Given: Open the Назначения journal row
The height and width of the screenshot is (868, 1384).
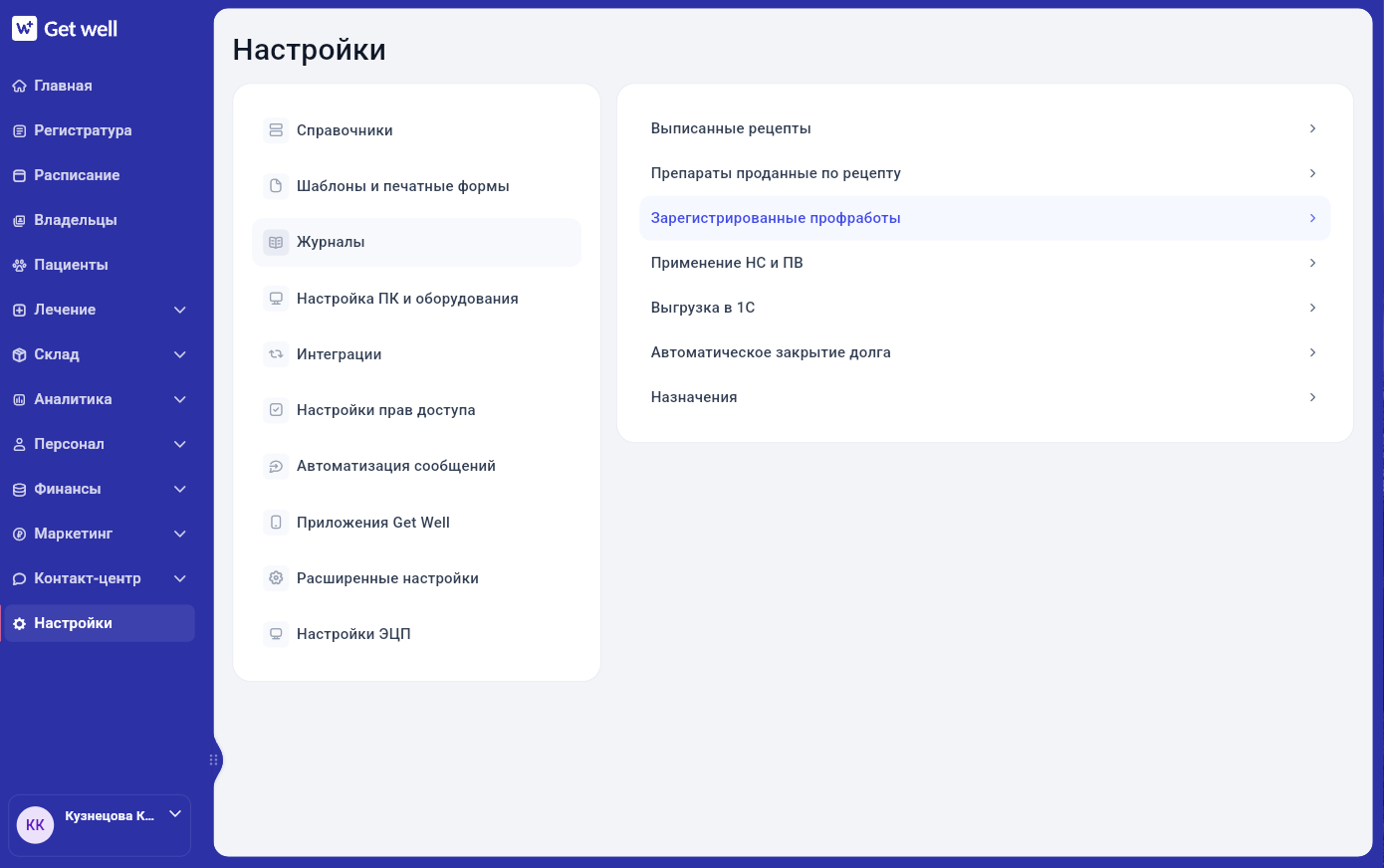Looking at the screenshot, I should pyautogui.click(x=985, y=397).
